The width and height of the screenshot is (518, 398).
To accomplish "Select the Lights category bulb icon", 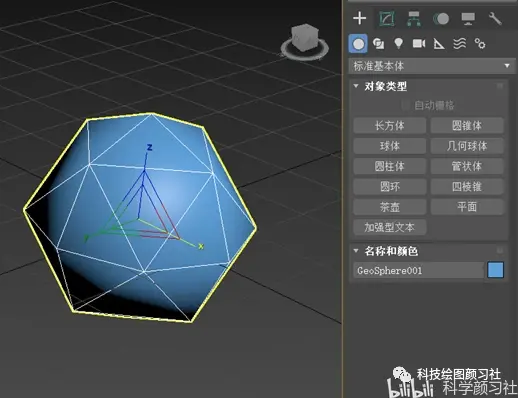I will coord(398,44).
